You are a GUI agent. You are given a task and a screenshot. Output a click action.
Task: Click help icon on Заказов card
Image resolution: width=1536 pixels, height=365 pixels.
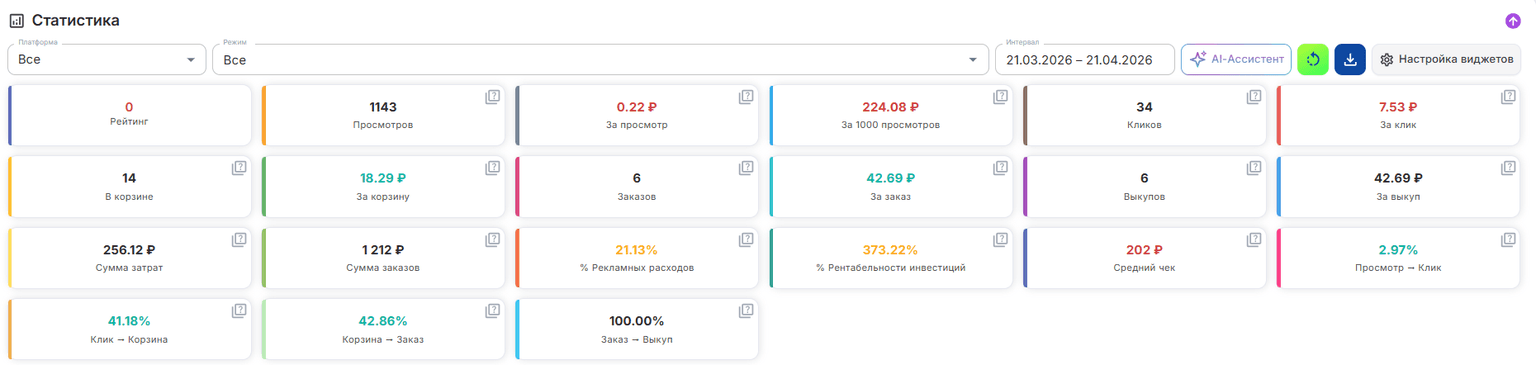coord(746,168)
